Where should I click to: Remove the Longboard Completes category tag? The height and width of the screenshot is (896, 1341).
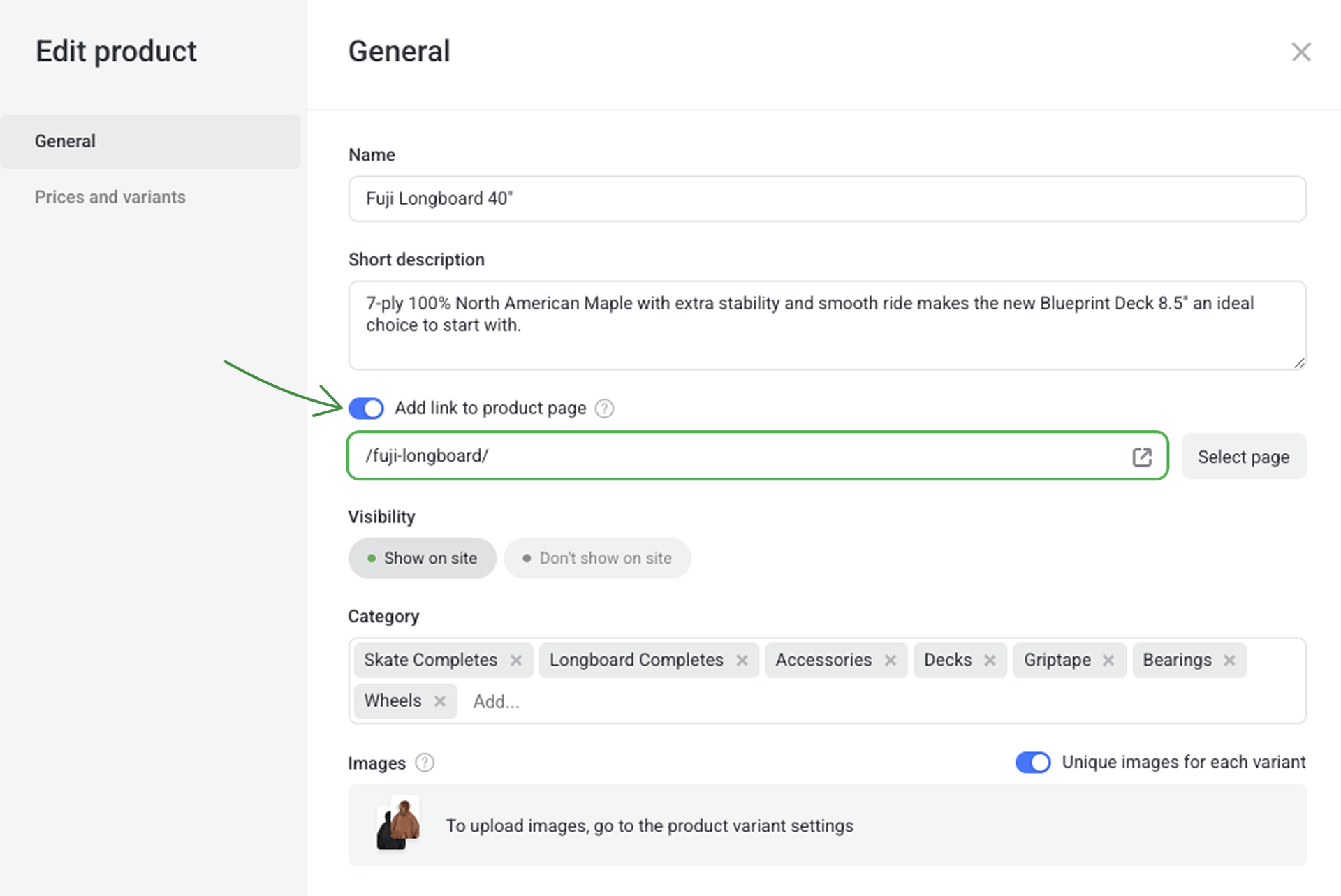click(x=742, y=660)
